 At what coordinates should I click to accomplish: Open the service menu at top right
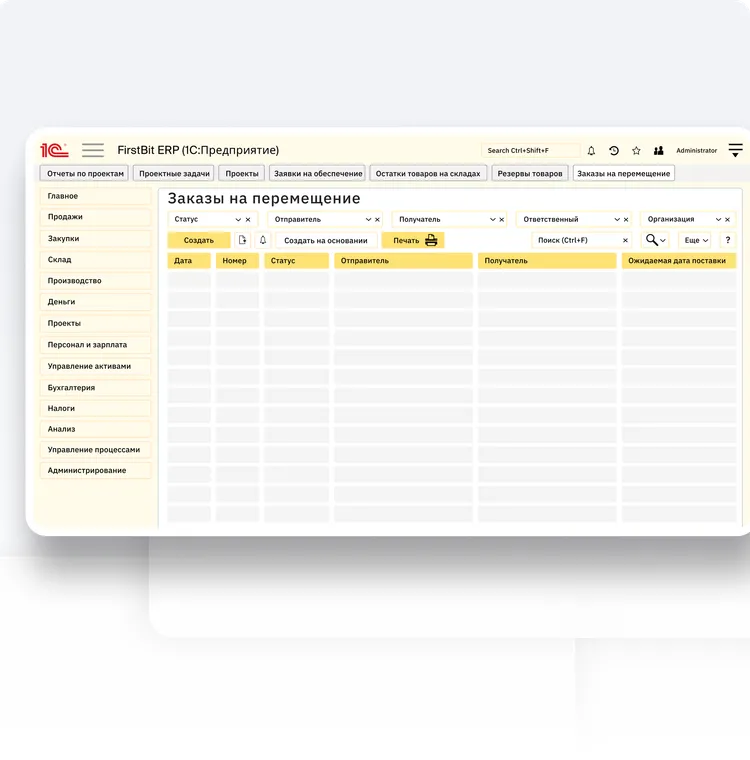735,151
